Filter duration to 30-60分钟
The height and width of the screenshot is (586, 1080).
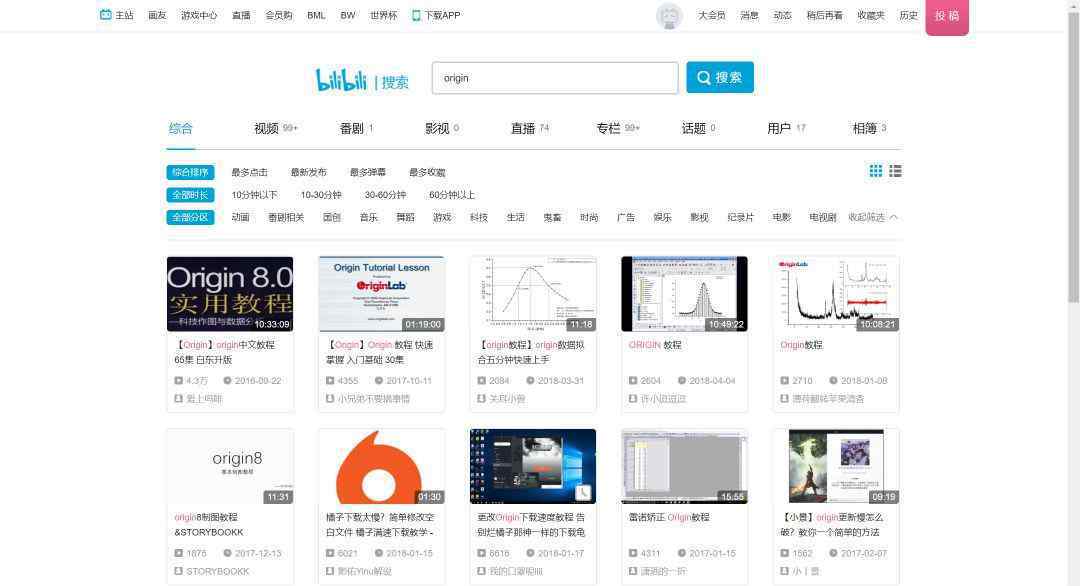[385, 195]
